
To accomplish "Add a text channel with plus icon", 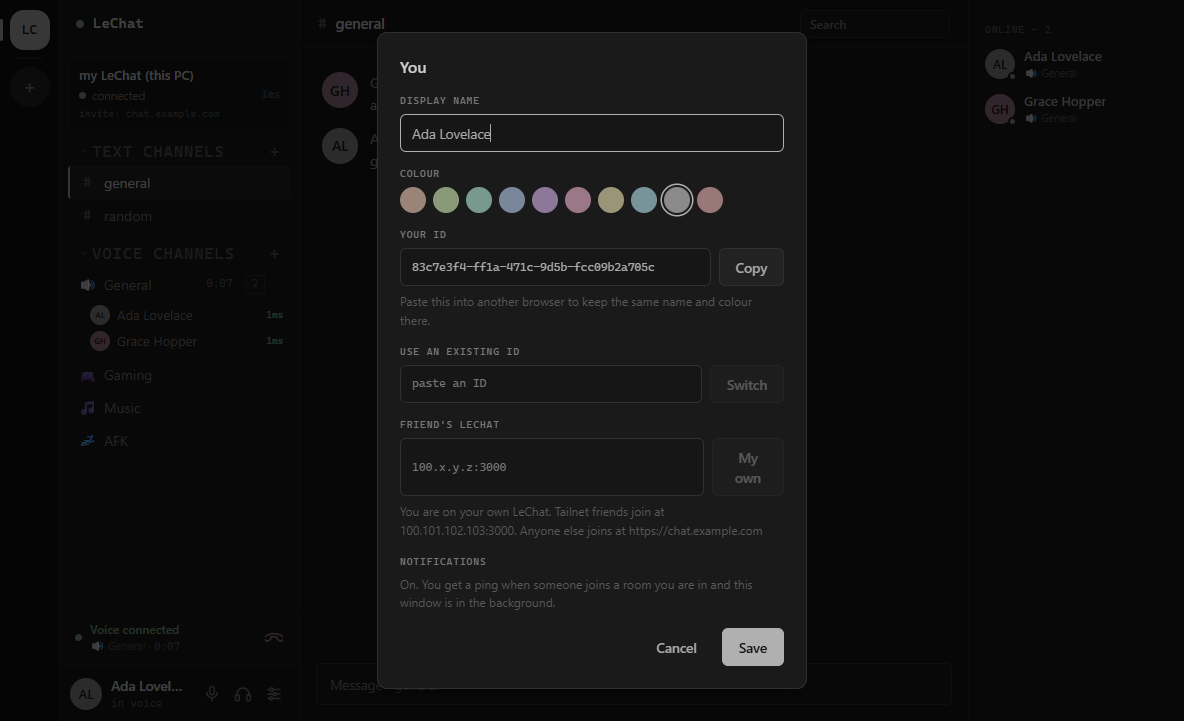I will tap(274, 152).
